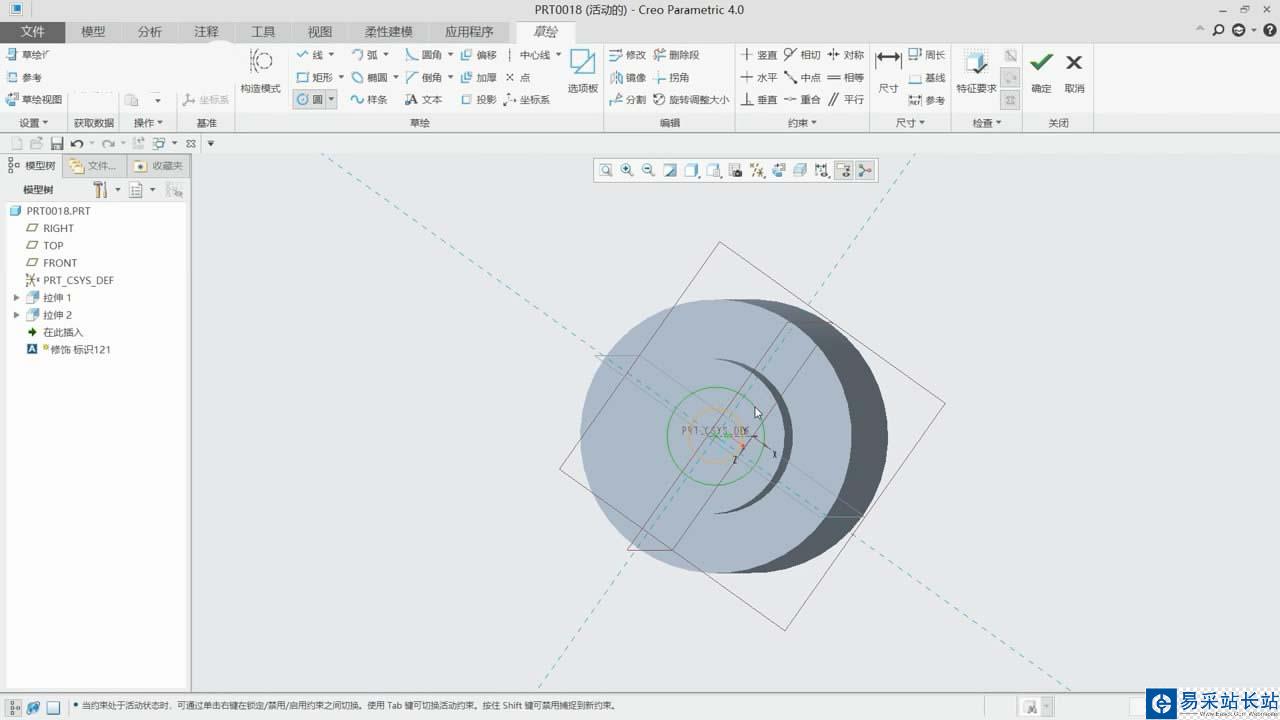Select the 倒角 (Chamfer) tool
The width and height of the screenshot is (1280, 720).
[424, 77]
